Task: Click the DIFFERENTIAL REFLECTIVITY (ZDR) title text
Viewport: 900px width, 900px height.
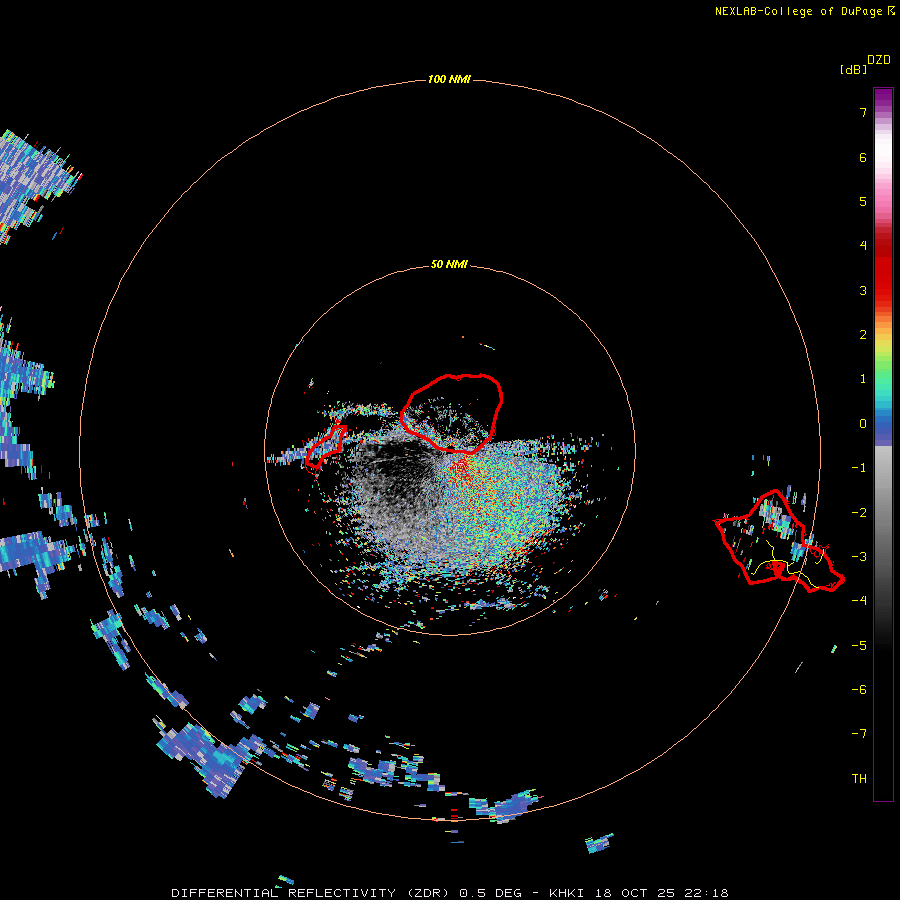Action: (312, 893)
